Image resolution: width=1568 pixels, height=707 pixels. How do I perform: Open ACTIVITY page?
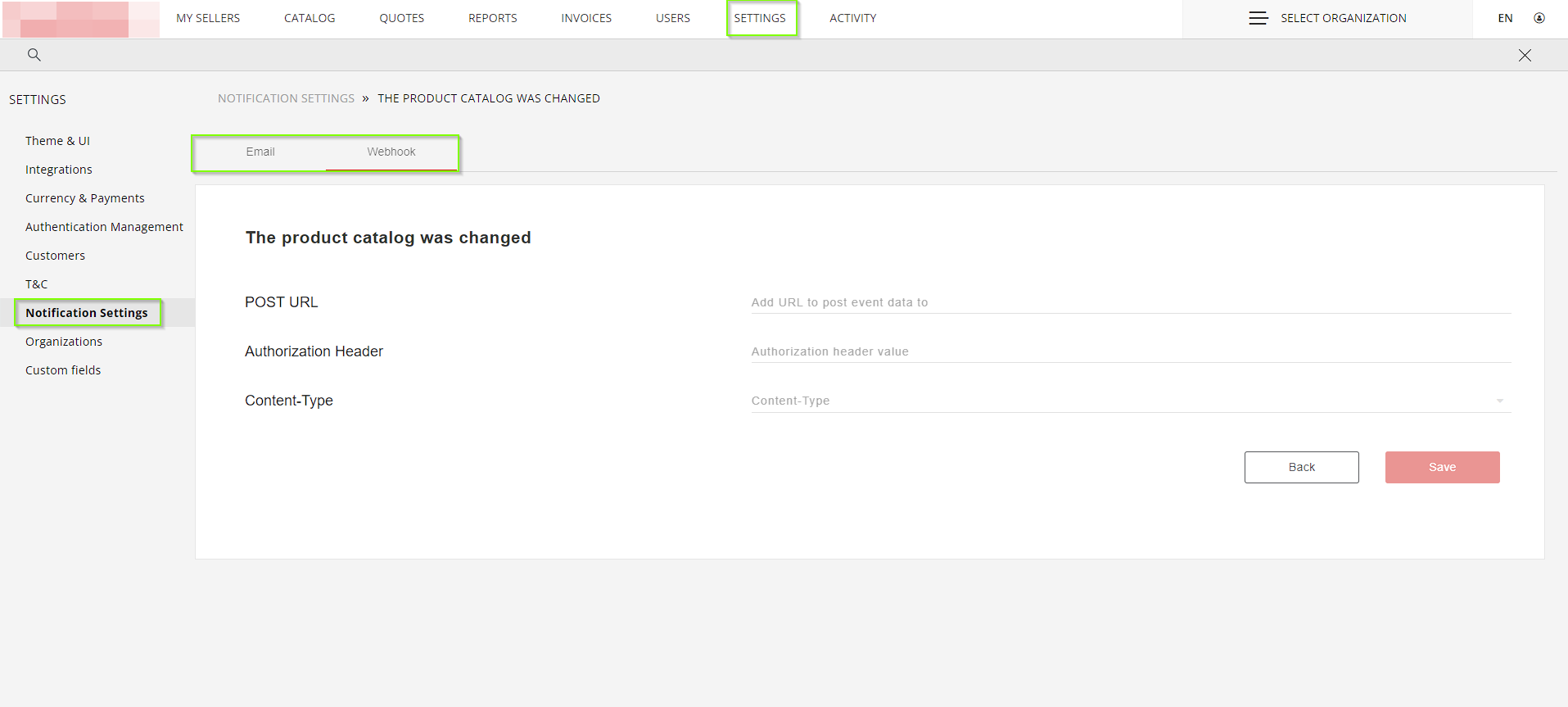852,18
